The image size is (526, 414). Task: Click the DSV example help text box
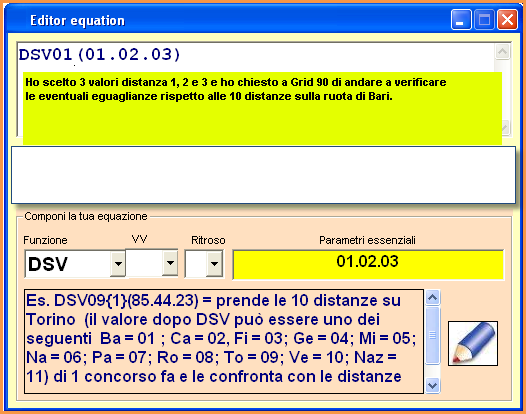click(224, 342)
